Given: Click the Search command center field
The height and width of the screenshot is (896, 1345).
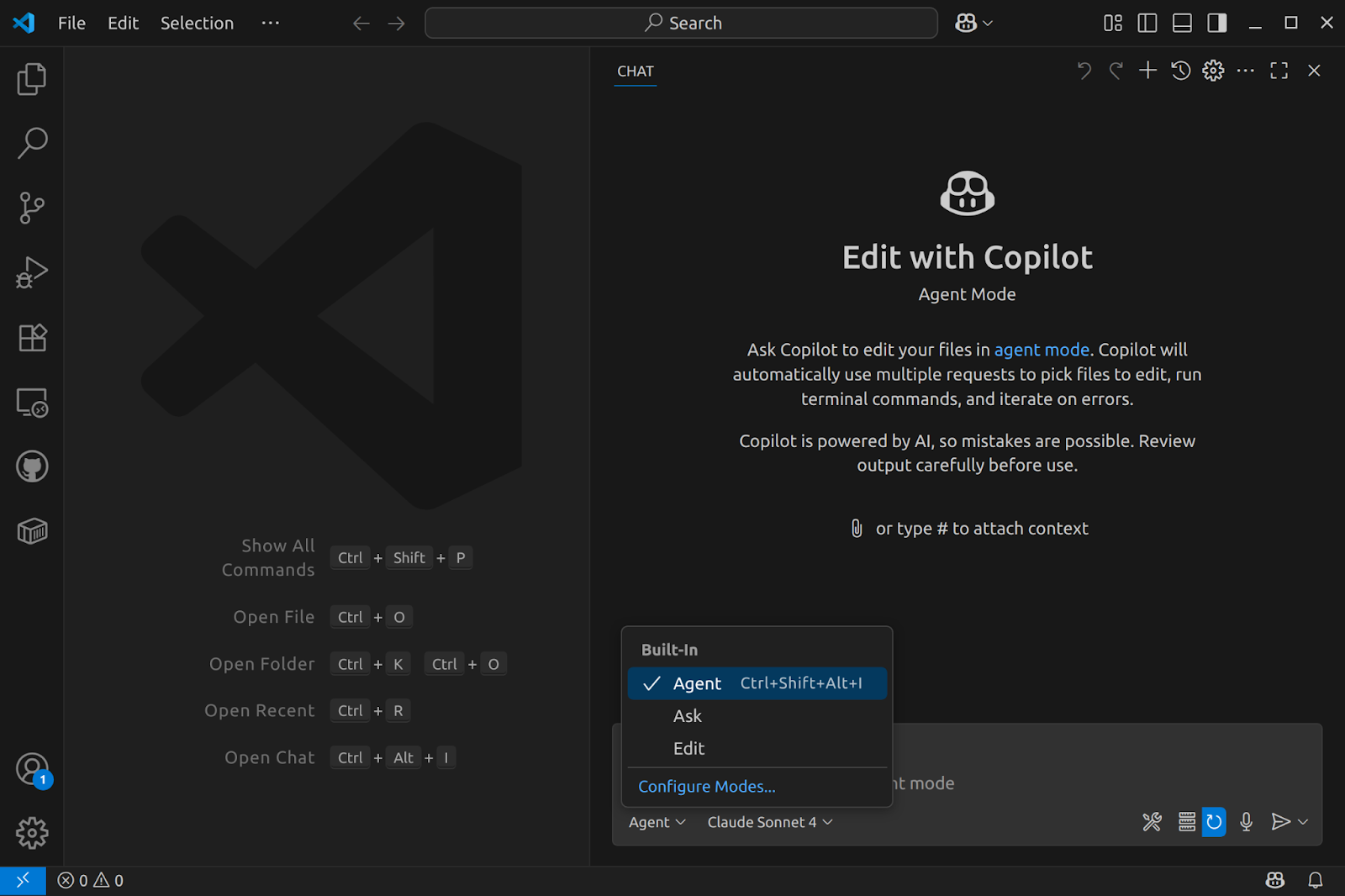Looking at the screenshot, I should (681, 23).
